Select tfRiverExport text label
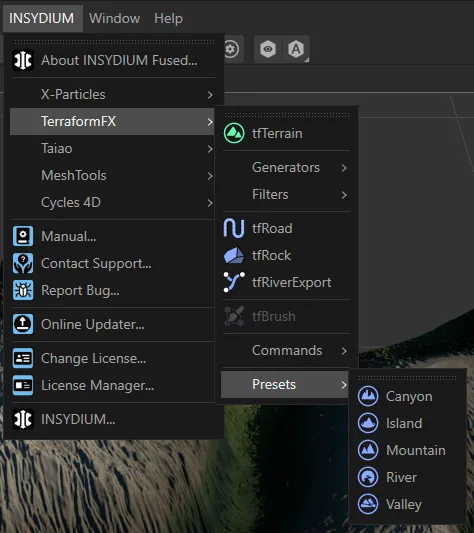Viewport: 474px width, 533px height. [291, 282]
